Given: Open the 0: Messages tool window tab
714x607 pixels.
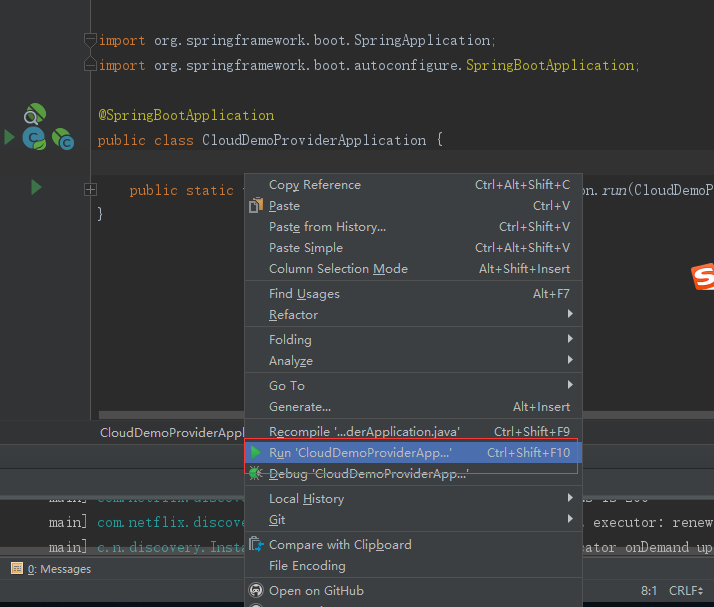Looking at the screenshot, I should point(51,569).
